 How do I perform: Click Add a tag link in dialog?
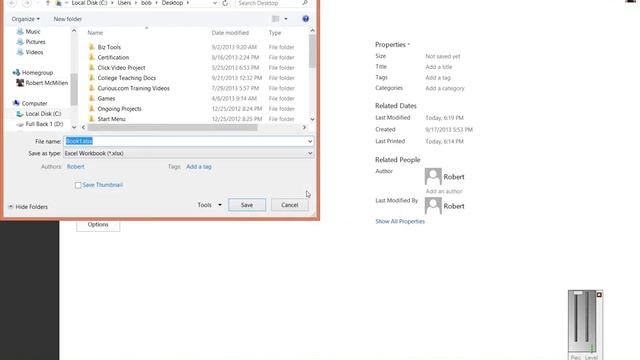(x=199, y=167)
